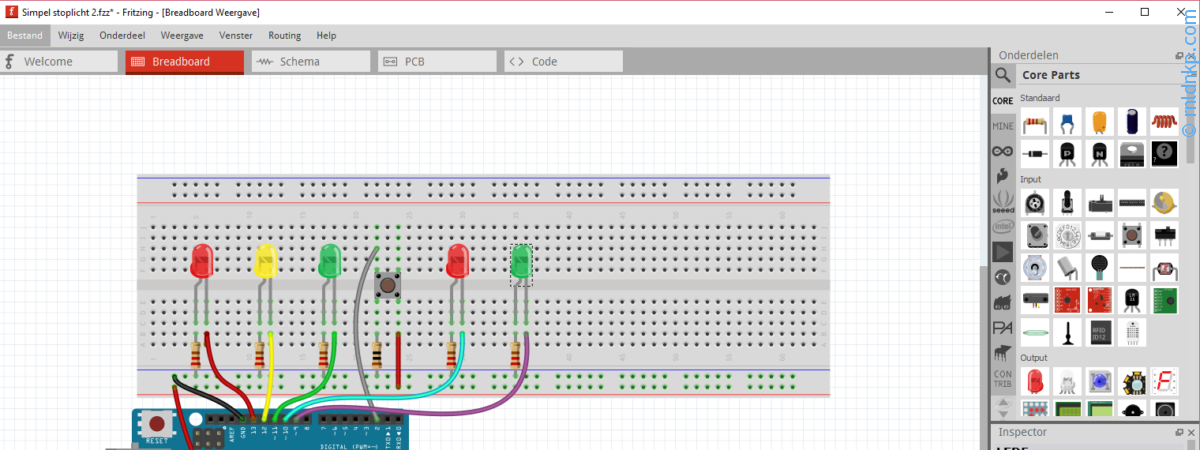Select the mystery part question-mark icon
Viewport: 1200px width, 450px height.
(x=1164, y=154)
